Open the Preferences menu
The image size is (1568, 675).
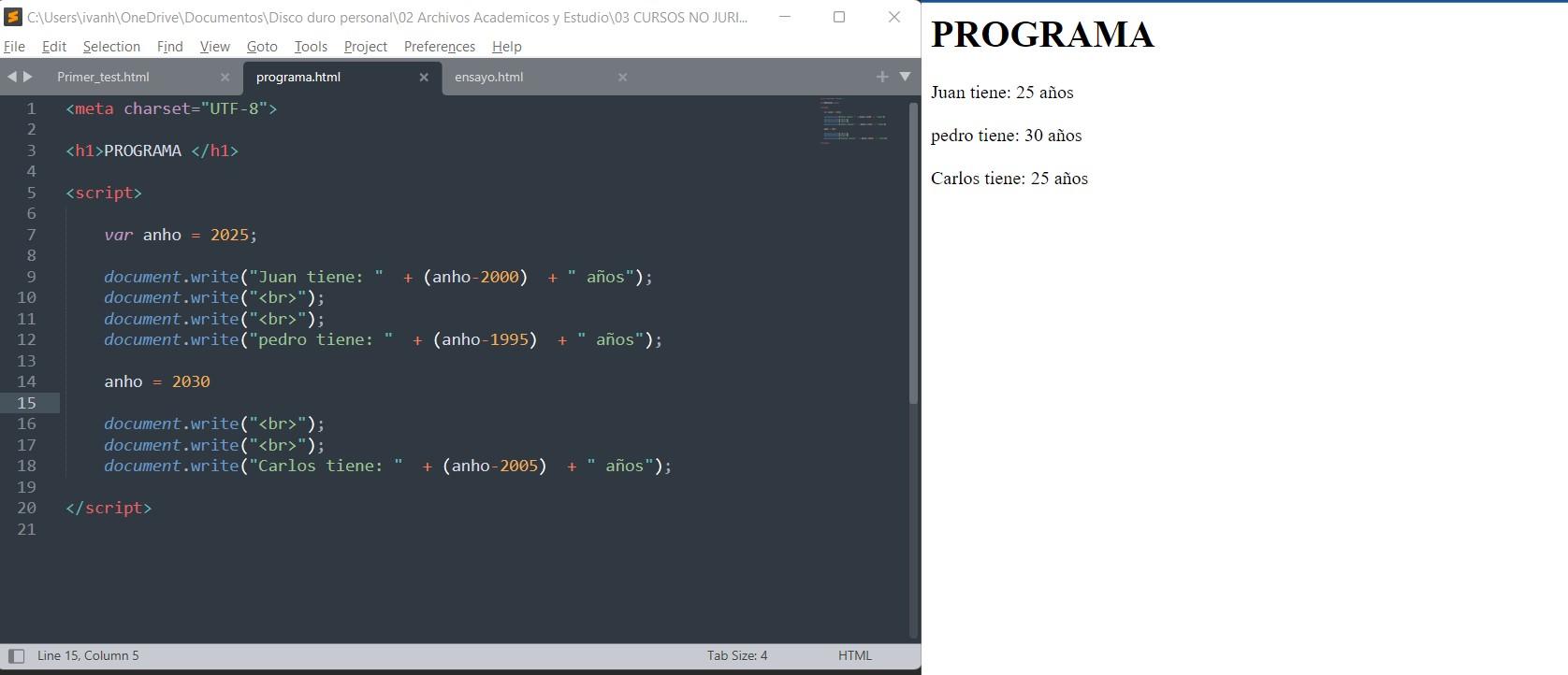440,47
